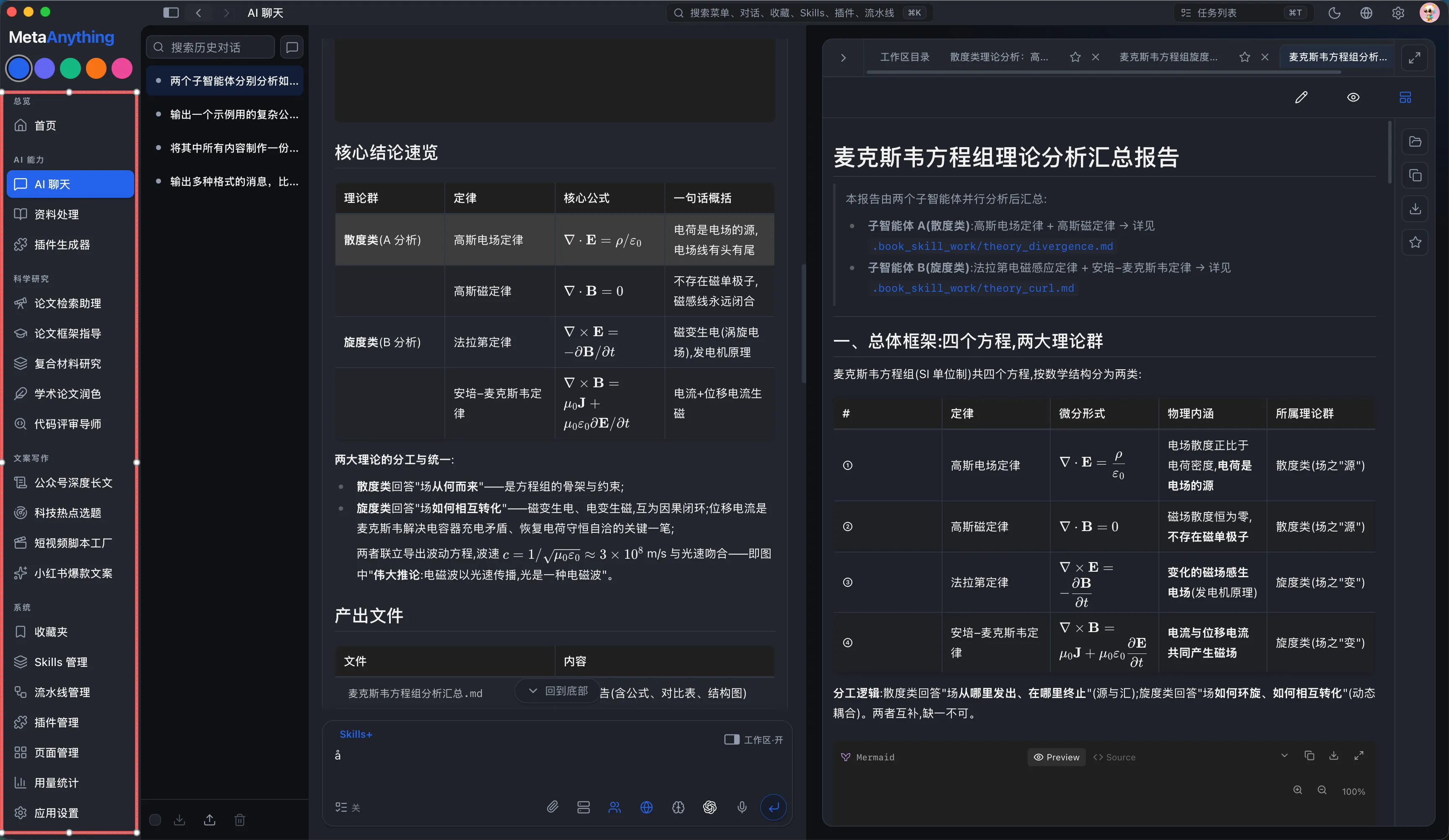Toggle web search globe in chat input
The height and width of the screenshot is (840, 1449).
pos(646,807)
